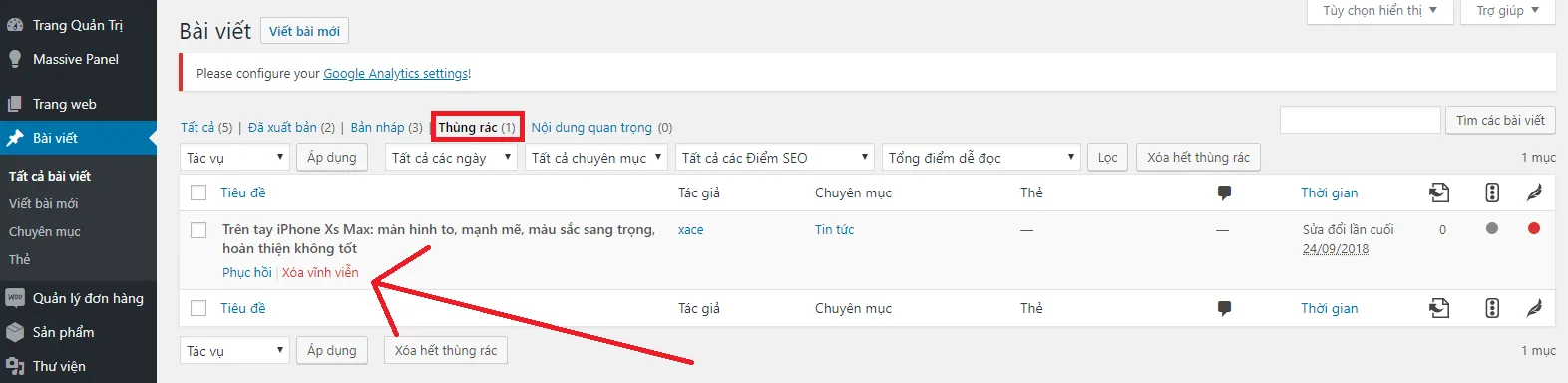Image resolution: width=1568 pixels, height=383 pixels.
Task: Focus the posts search input field
Action: (1361, 120)
